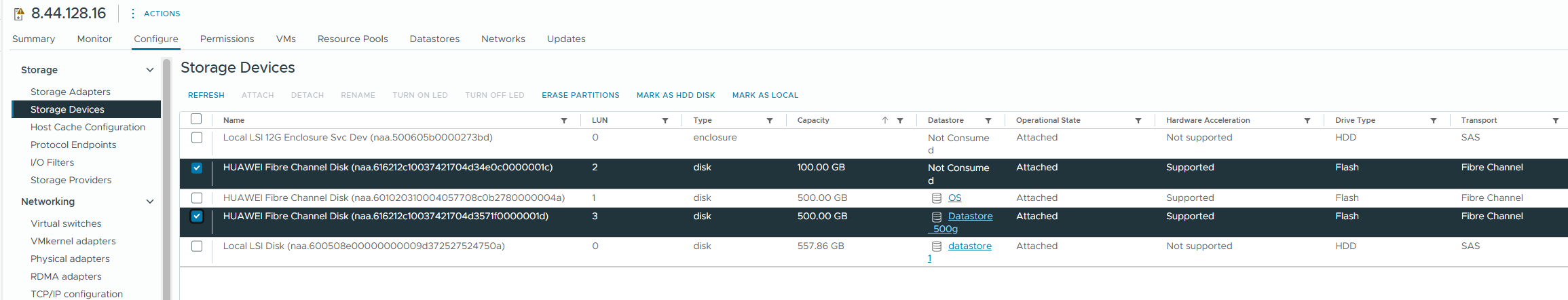Viewport: 1568px width, 300px height.
Task: Open Virtual switches
Action: click(x=66, y=223)
